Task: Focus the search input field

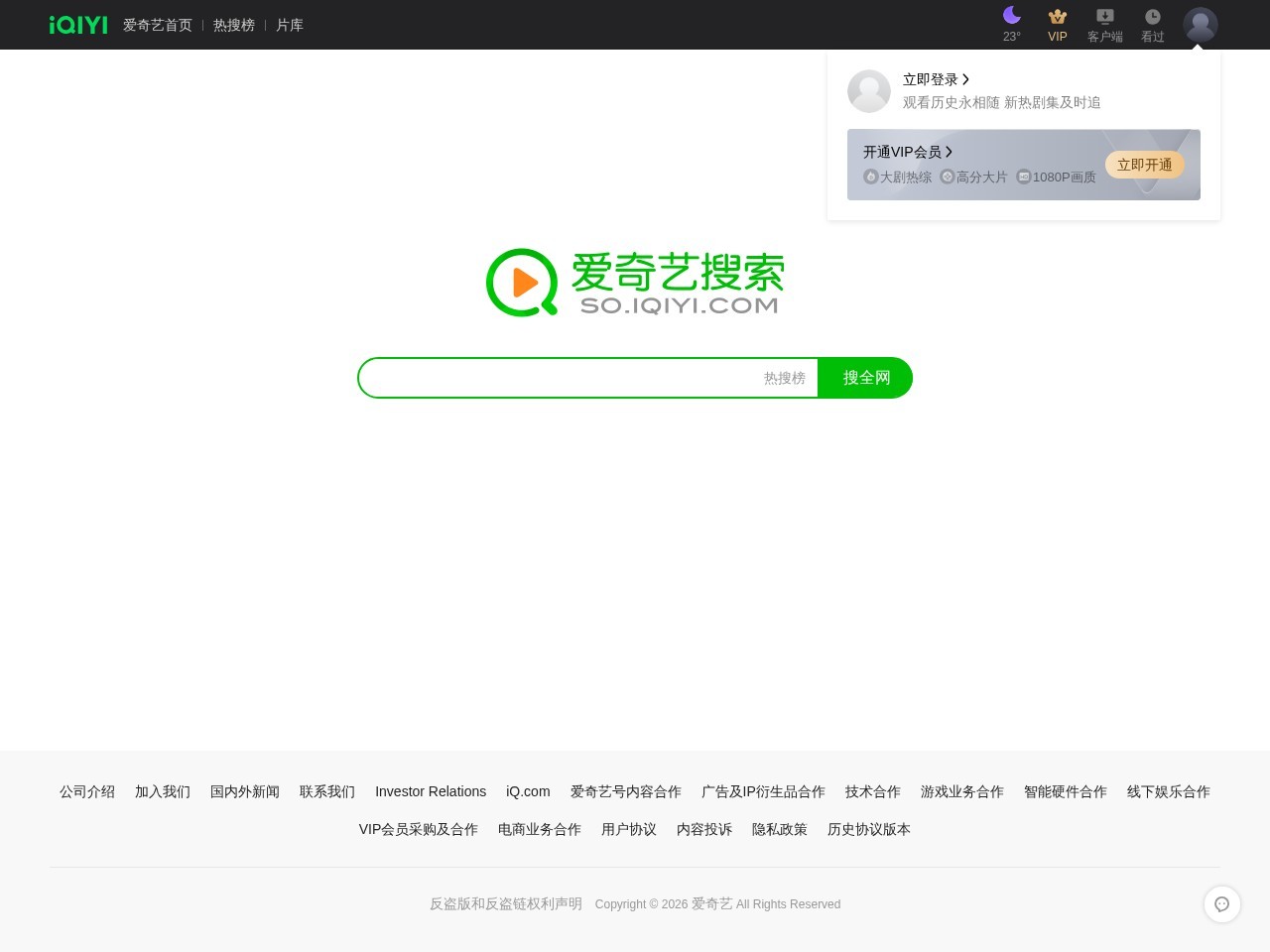Action: coord(561,378)
